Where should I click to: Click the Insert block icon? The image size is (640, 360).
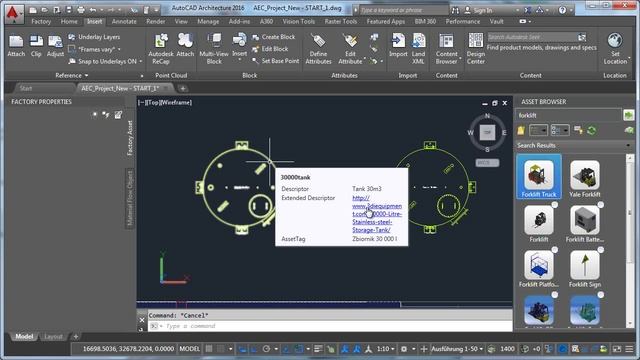[239, 41]
